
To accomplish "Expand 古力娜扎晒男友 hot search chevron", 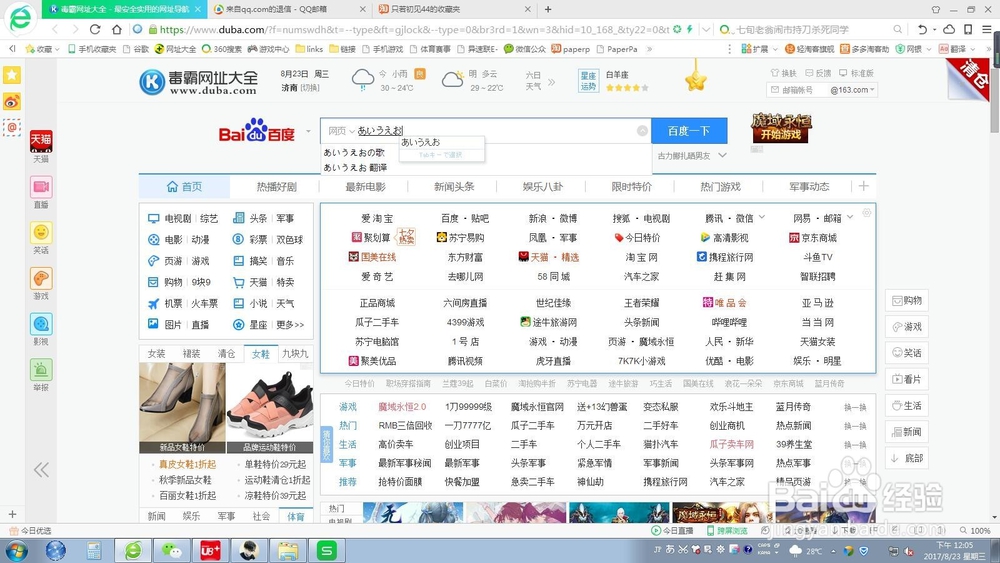I will (x=723, y=155).
